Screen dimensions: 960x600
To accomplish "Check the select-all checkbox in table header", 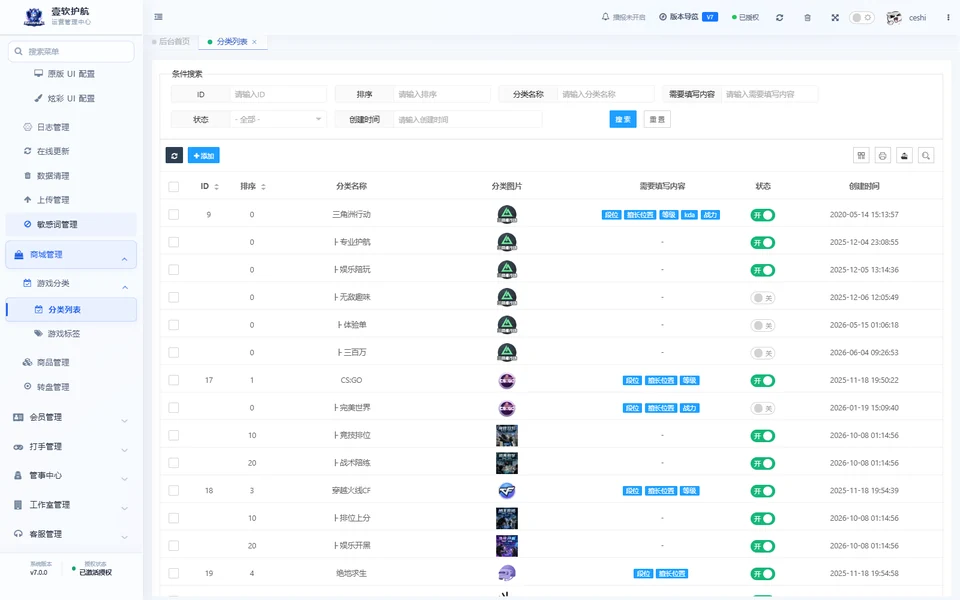I will pyautogui.click(x=174, y=187).
